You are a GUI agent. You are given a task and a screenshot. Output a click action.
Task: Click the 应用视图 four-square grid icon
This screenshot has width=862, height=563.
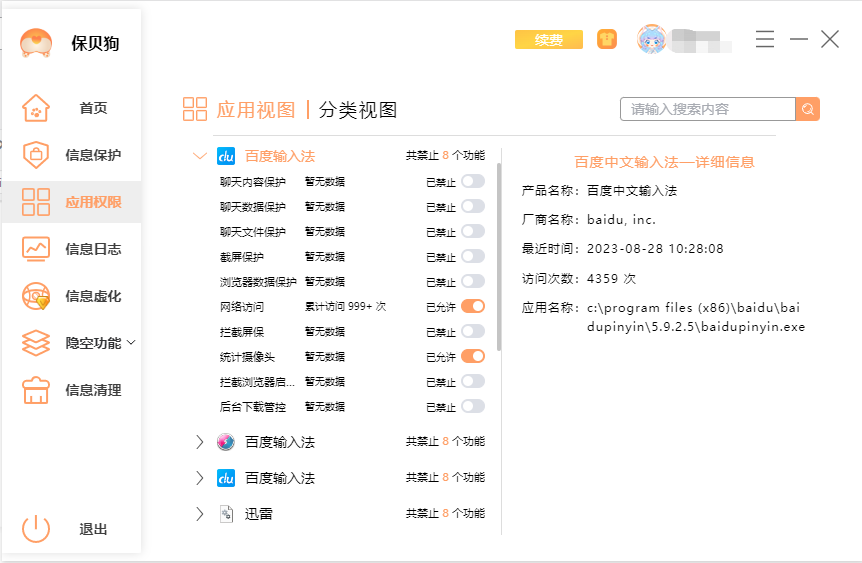195,109
